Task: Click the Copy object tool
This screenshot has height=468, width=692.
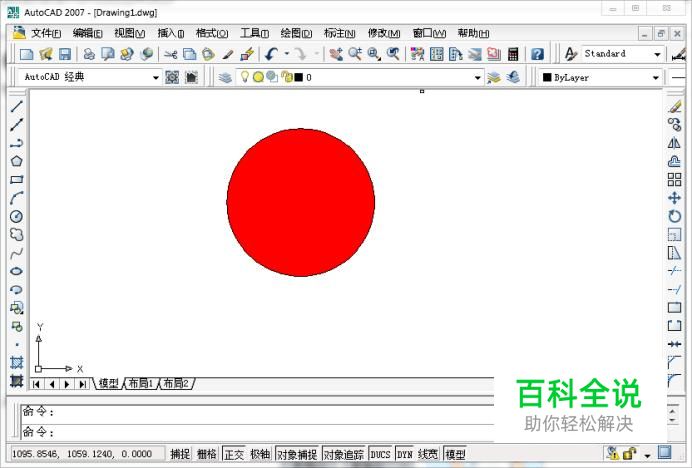Action: point(674,125)
